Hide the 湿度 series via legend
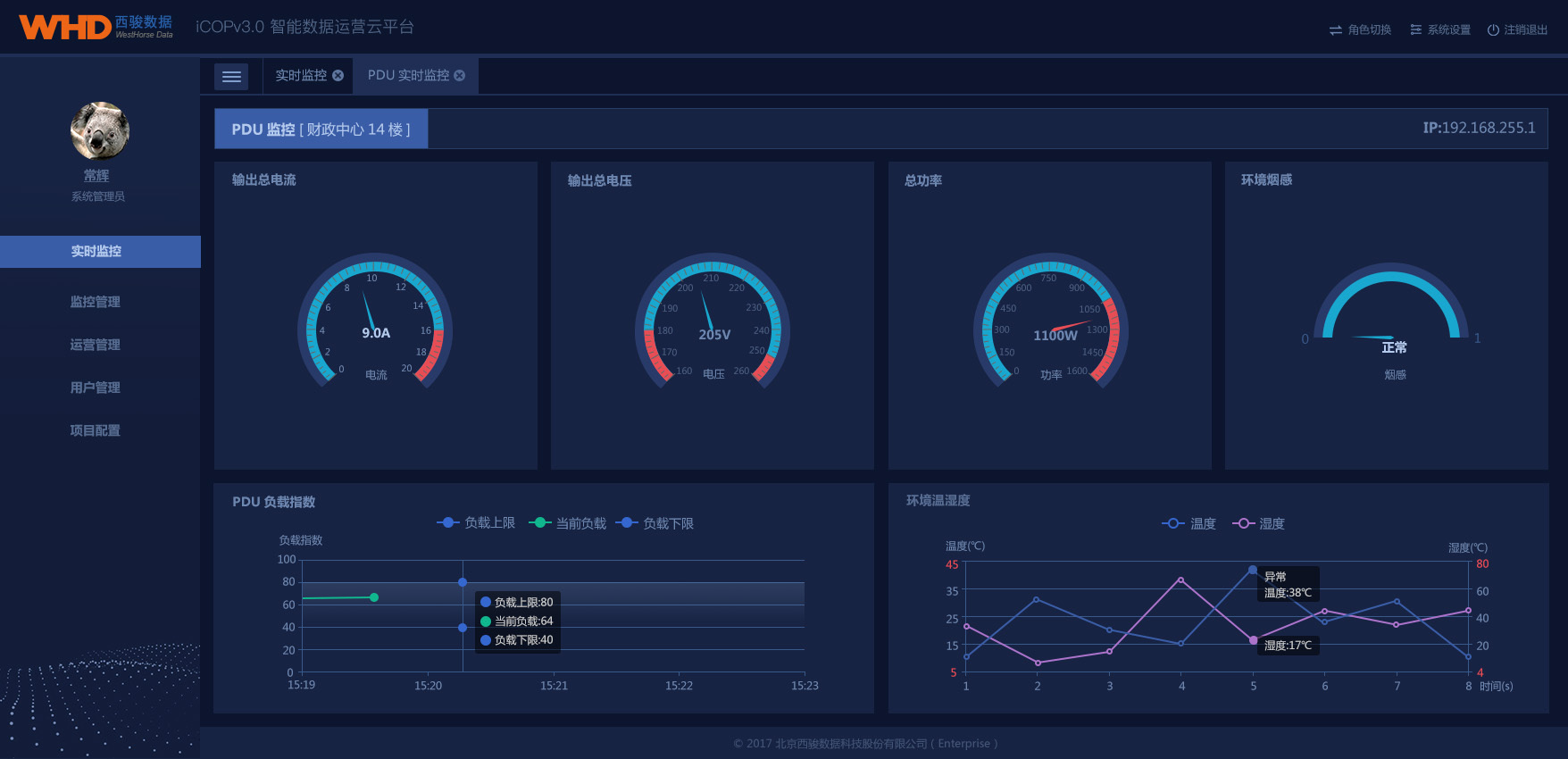1568x759 pixels. click(x=1259, y=523)
